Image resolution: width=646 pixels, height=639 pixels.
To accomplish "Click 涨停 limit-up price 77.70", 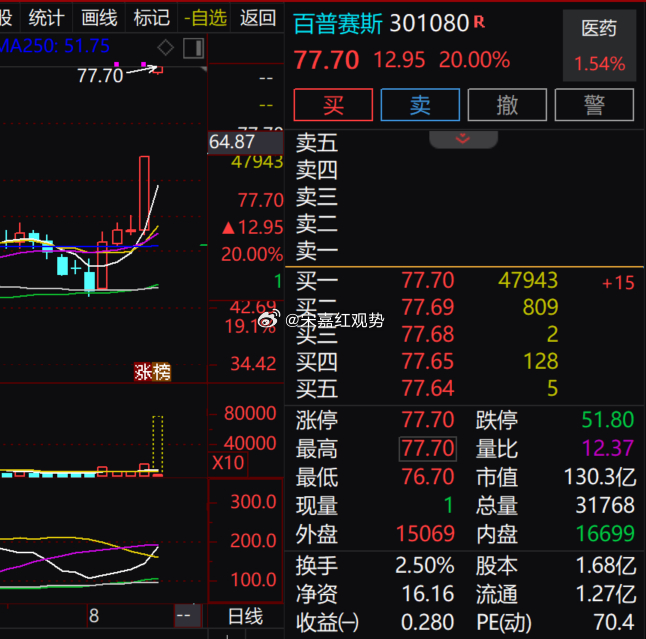I will tap(428, 420).
